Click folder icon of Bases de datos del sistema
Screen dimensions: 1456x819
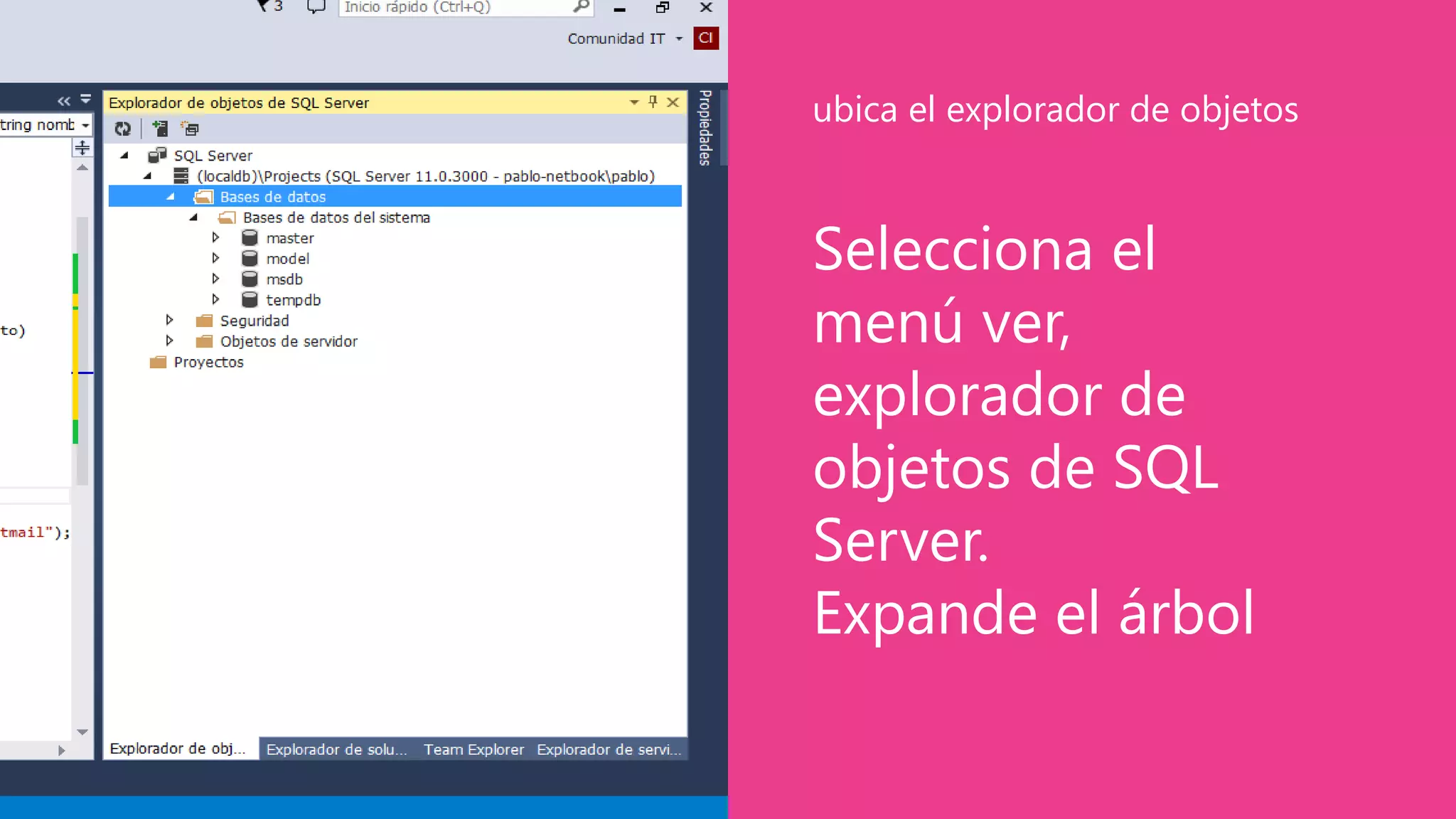pos(227,218)
